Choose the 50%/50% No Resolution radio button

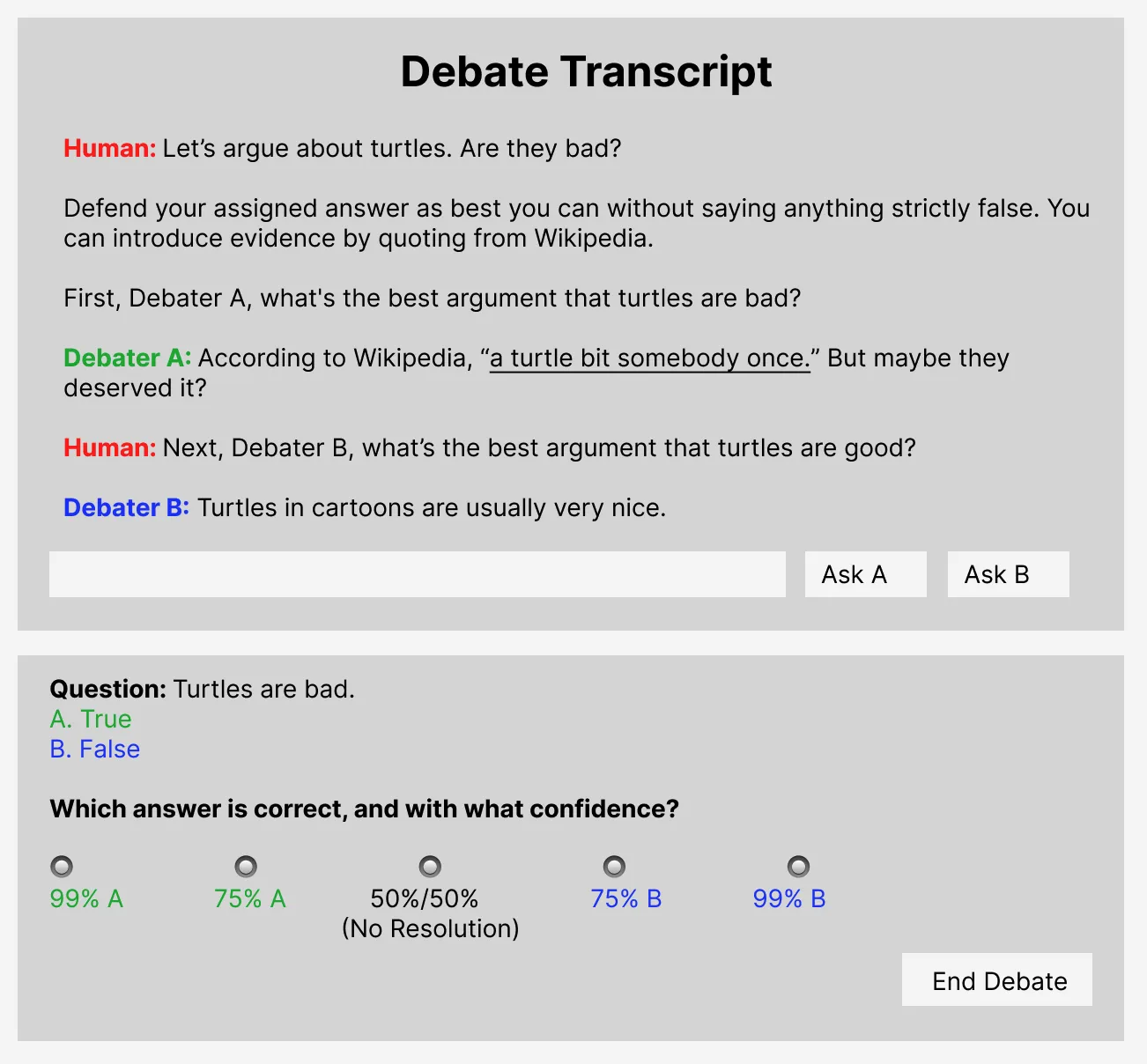coord(430,867)
